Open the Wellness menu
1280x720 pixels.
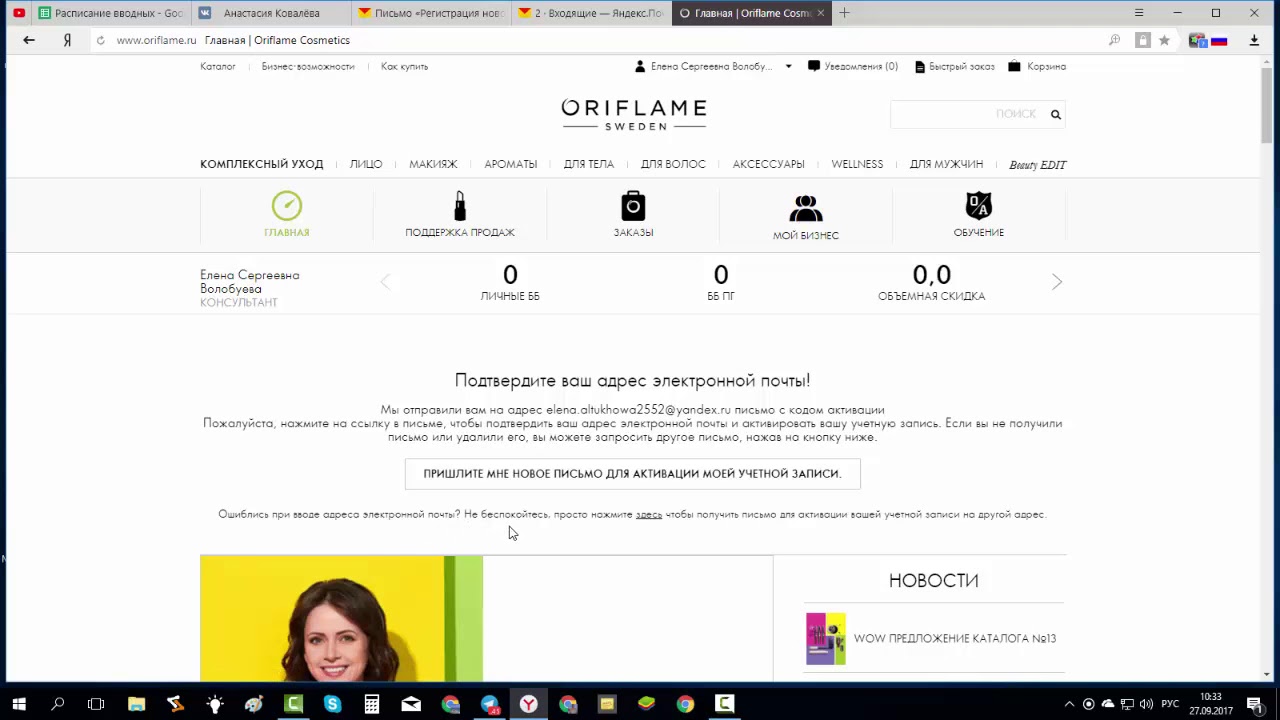[857, 164]
